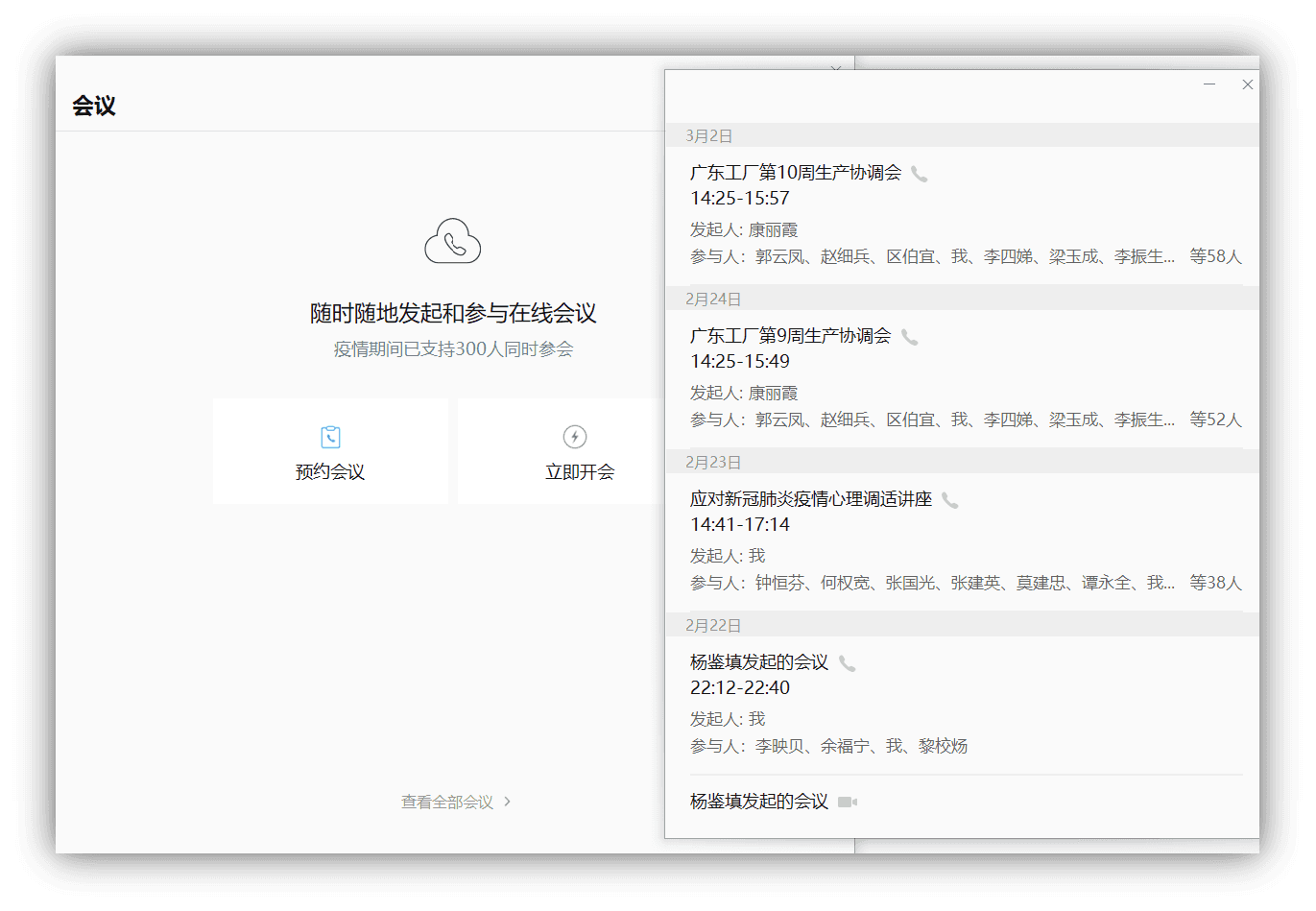Image resolution: width=1316 pixels, height=911 pixels.
Task: Click the cloud phone icon
Action: click(x=452, y=241)
